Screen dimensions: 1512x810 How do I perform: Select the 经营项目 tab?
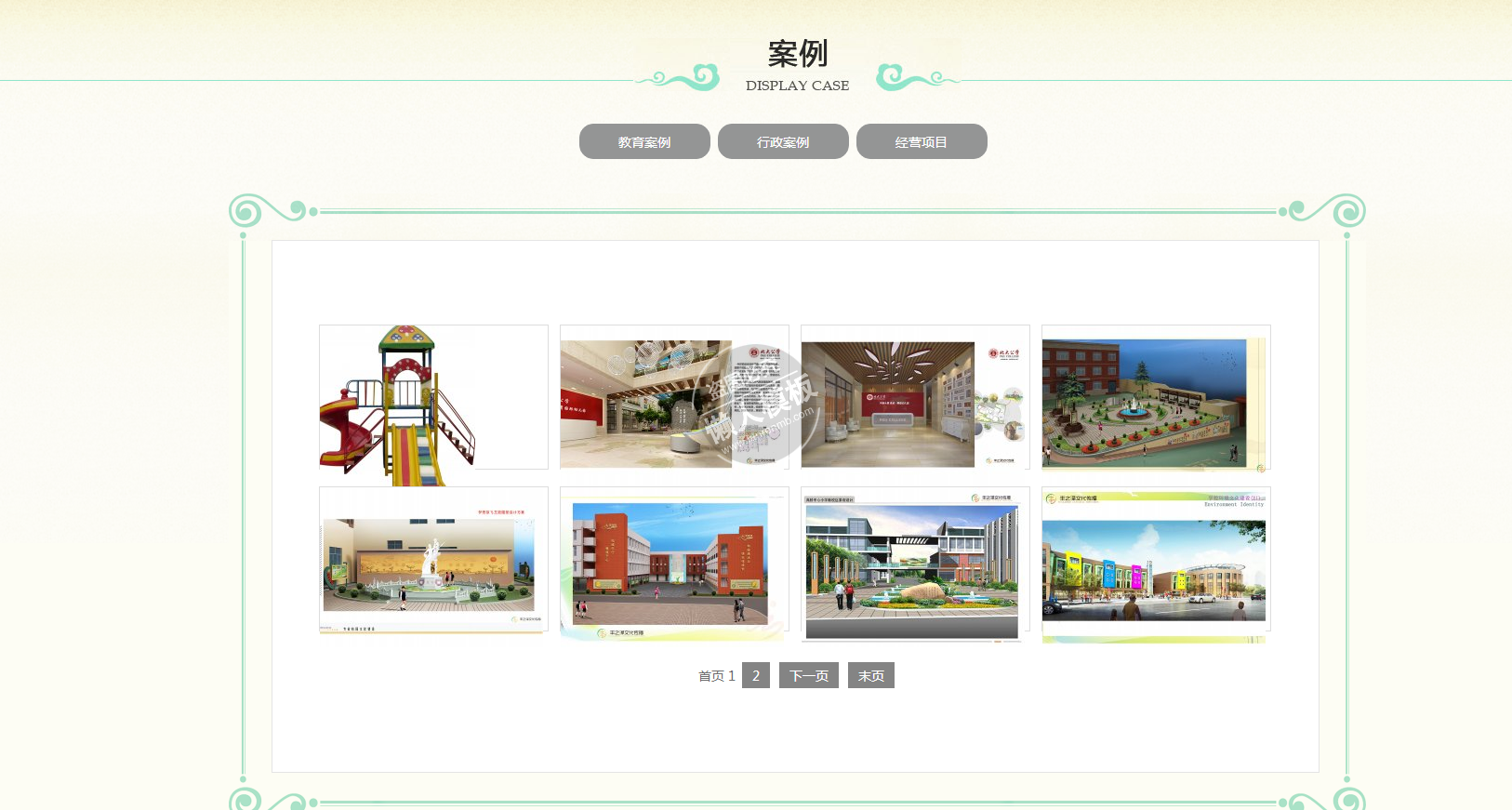tap(922, 141)
